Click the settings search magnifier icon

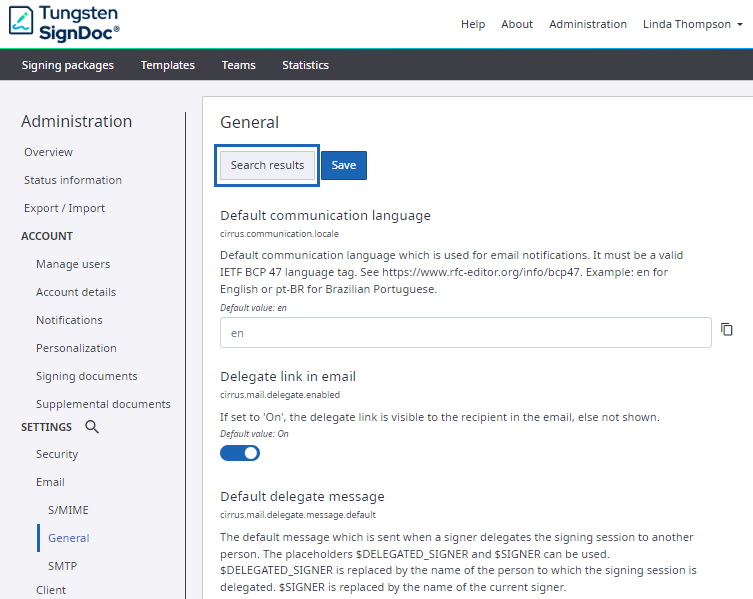92,427
